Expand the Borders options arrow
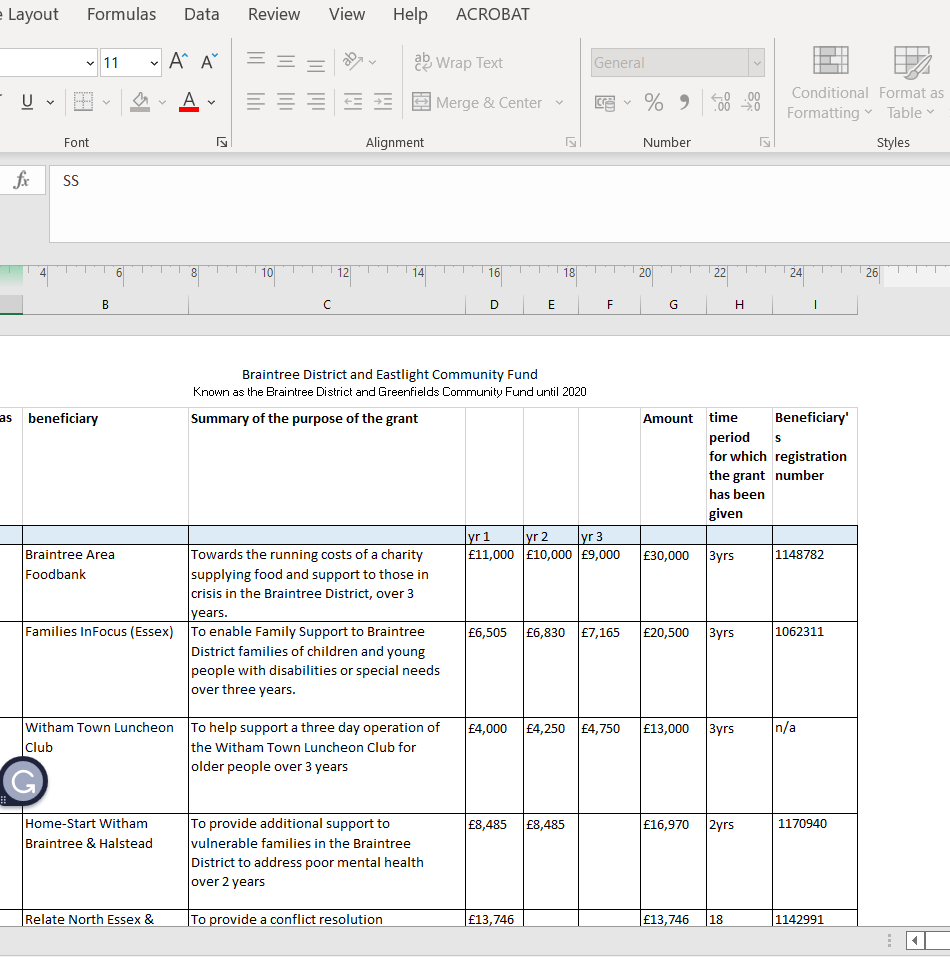 coord(106,103)
